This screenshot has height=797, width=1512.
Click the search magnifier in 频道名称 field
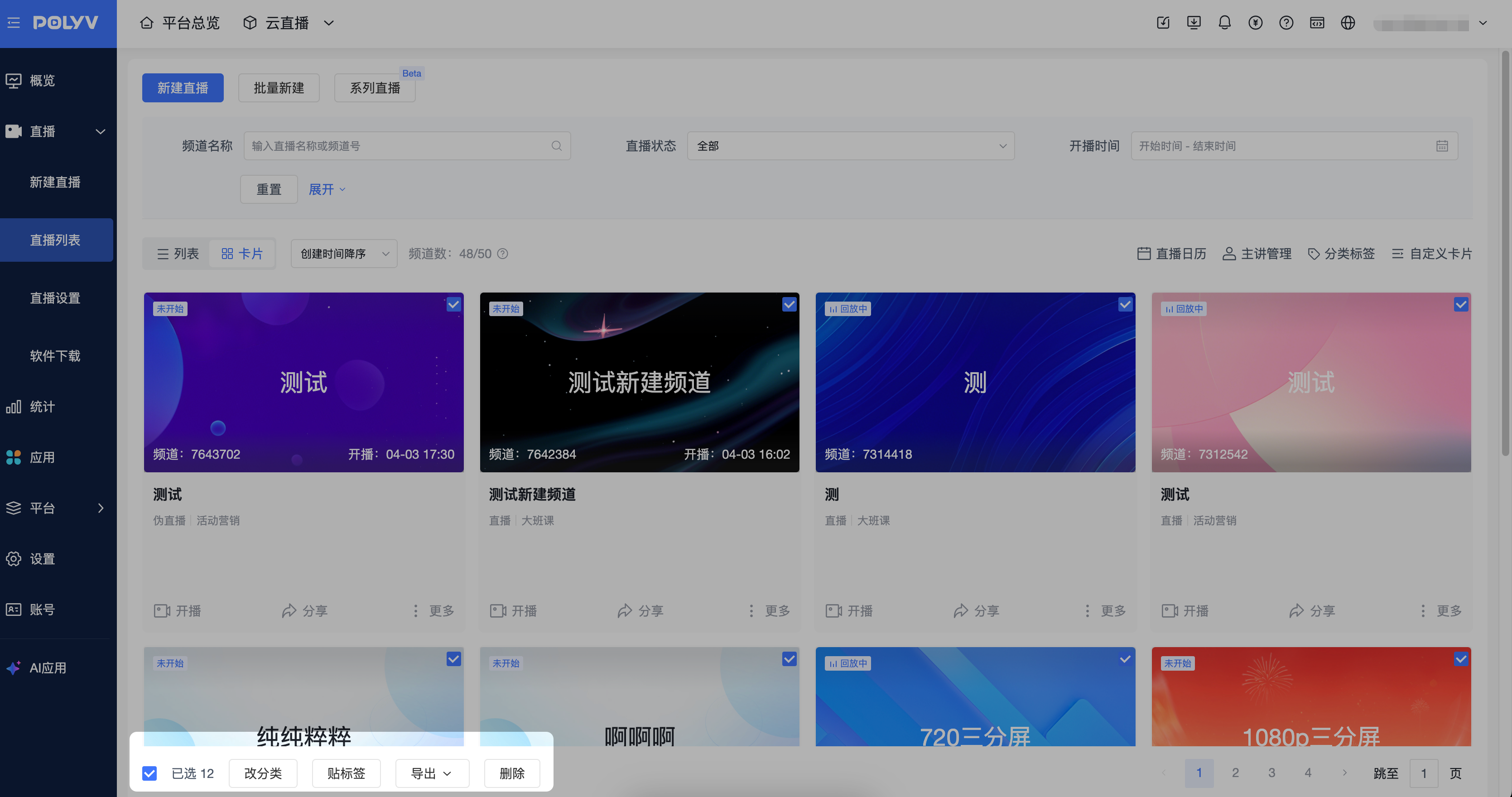pyautogui.click(x=556, y=145)
